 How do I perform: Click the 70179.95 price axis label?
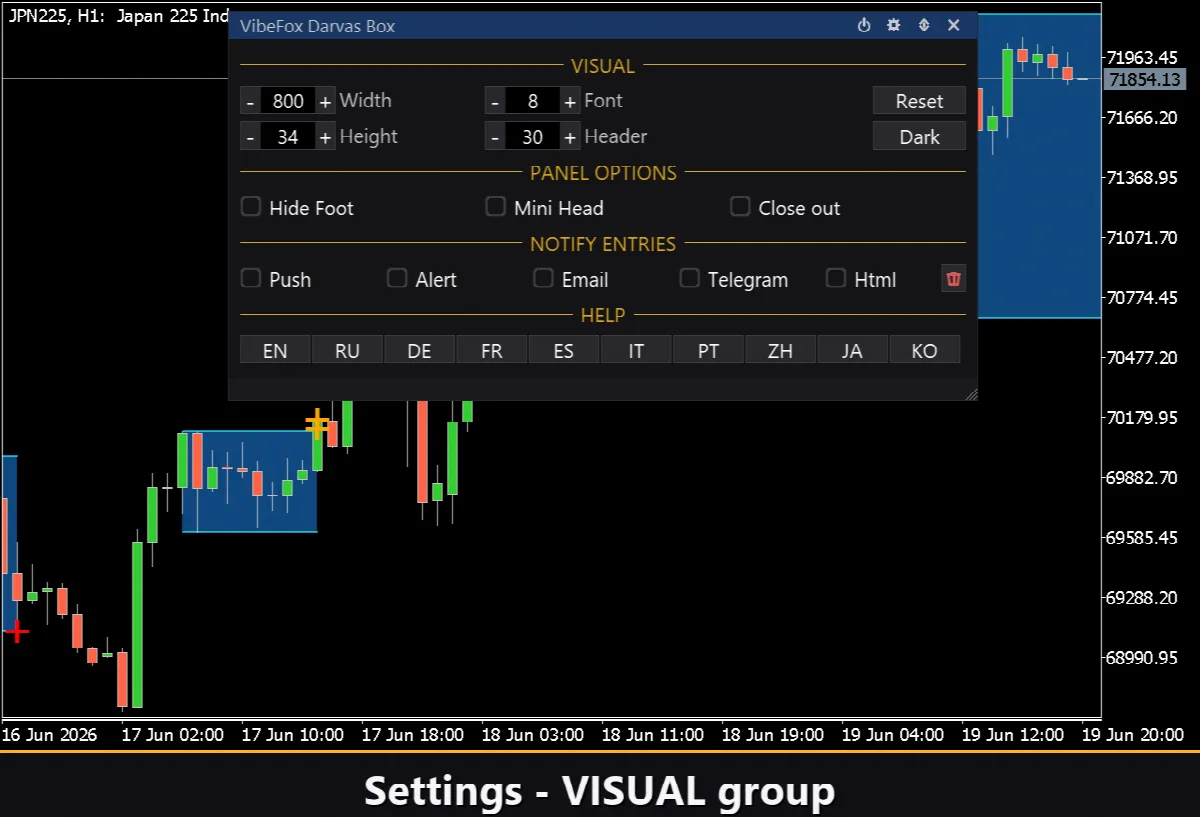point(1143,417)
